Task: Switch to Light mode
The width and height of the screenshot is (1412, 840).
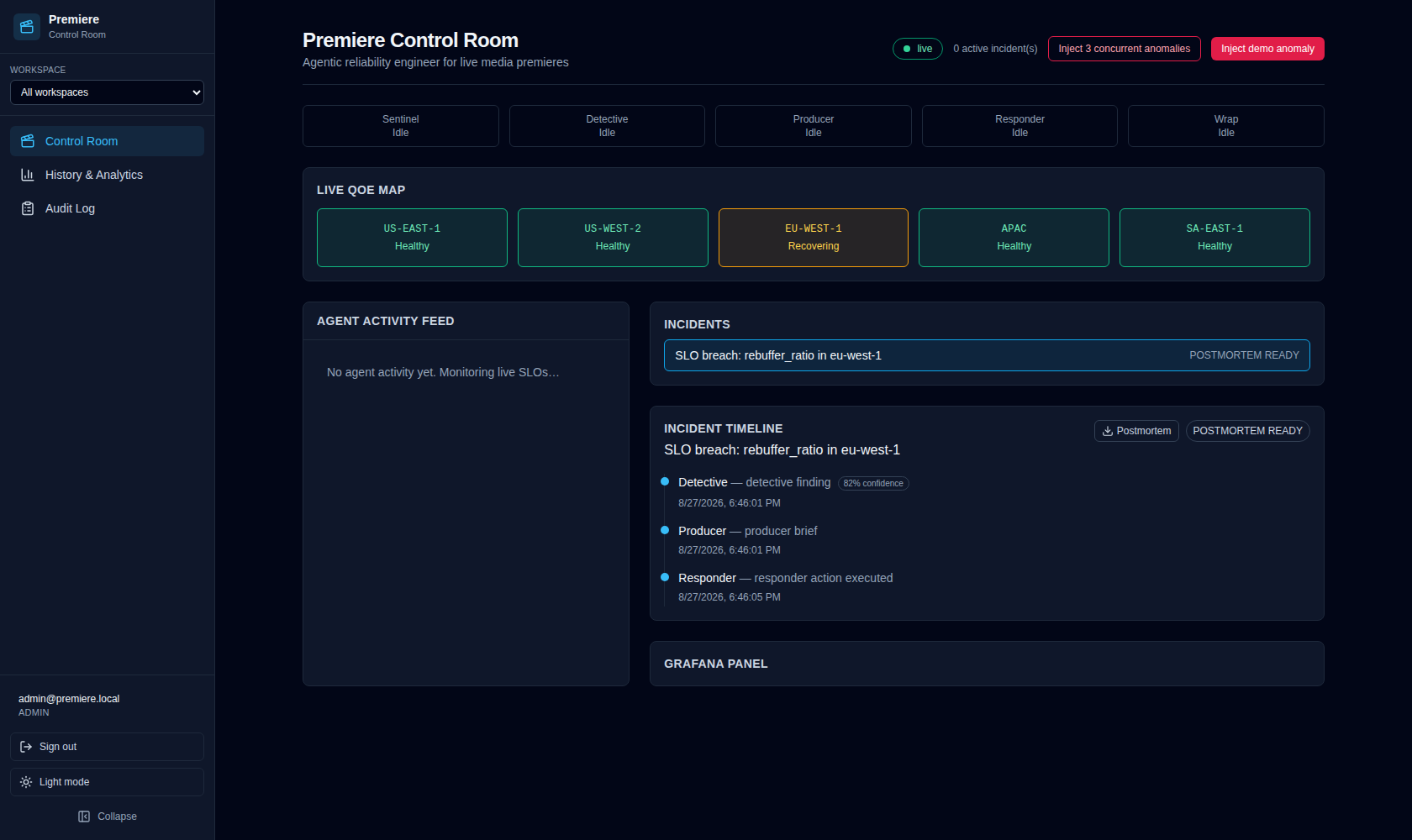Action: (x=107, y=782)
